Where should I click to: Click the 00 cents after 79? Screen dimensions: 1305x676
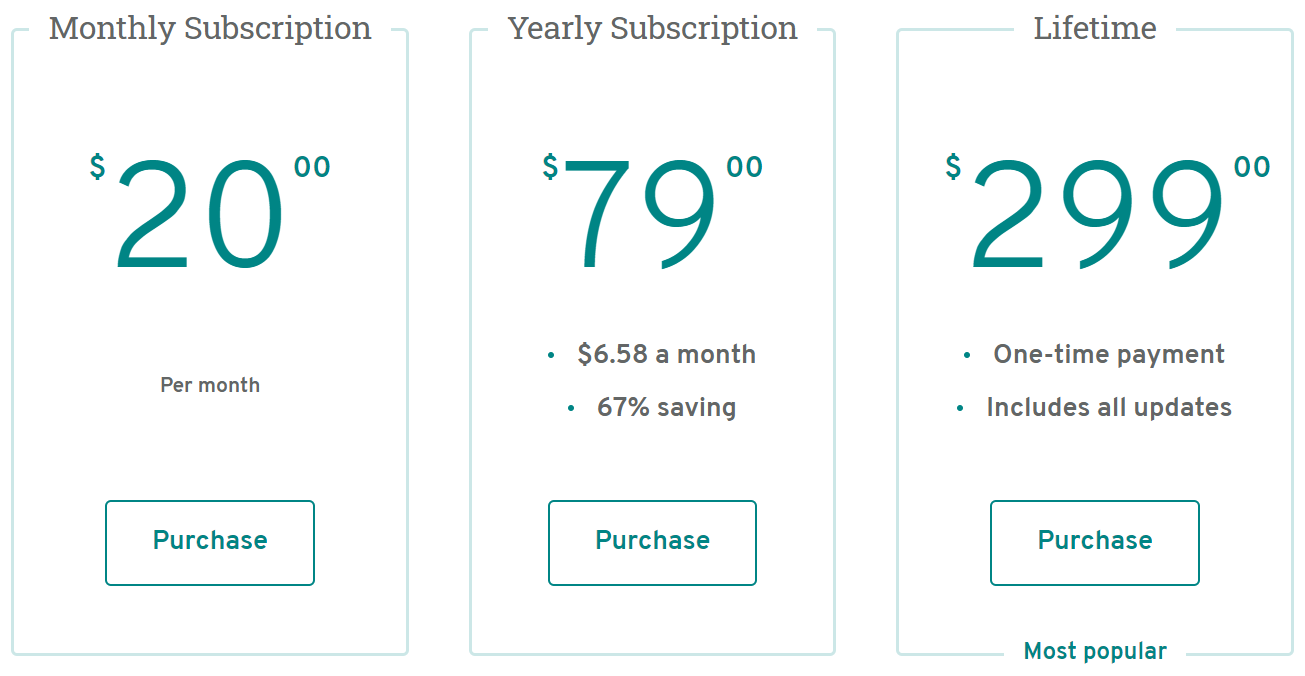(x=745, y=167)
